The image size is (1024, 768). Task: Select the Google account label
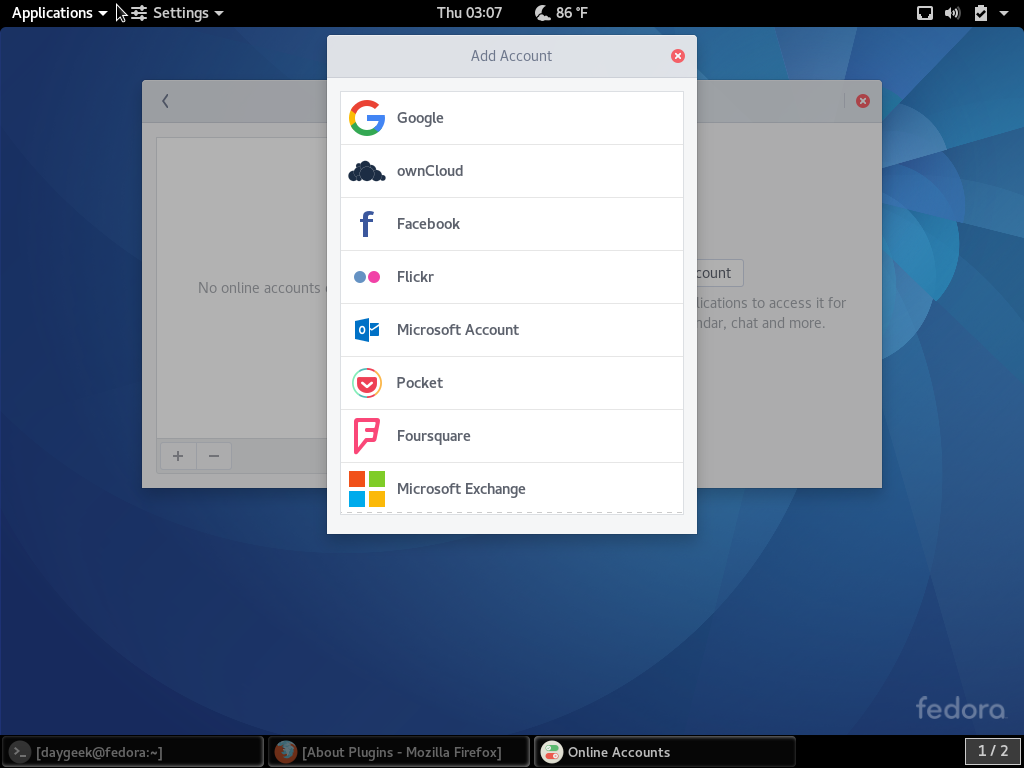420,118
